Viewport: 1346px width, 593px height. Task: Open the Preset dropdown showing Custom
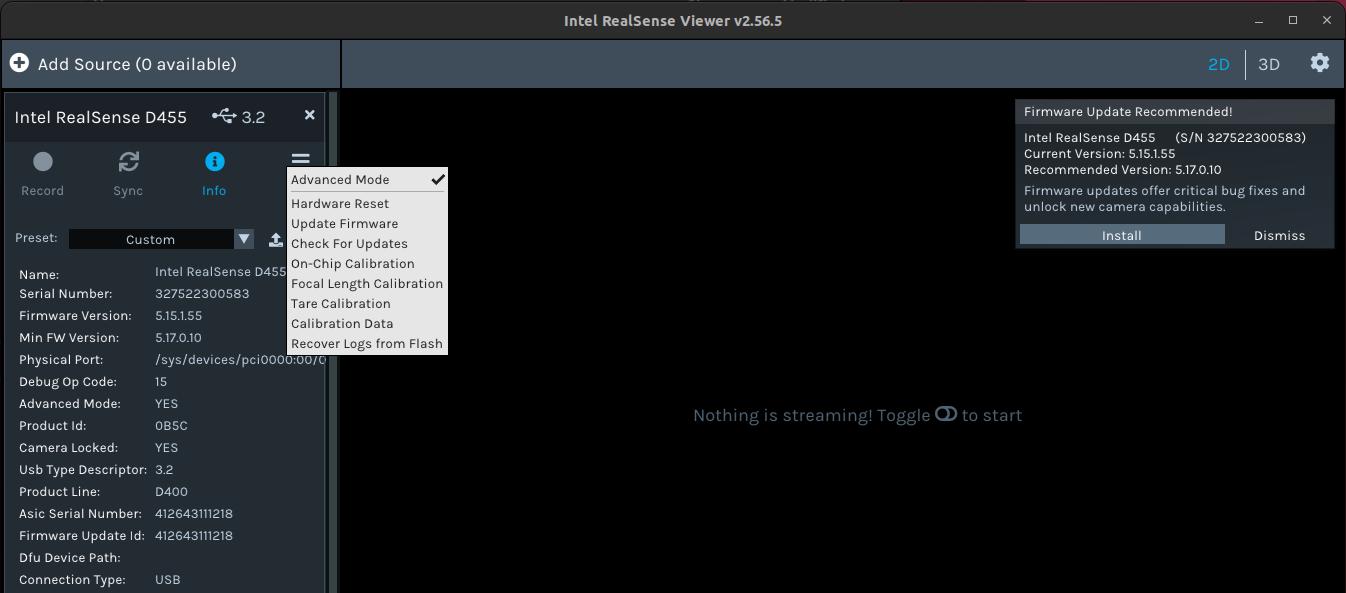coord(155,239)
